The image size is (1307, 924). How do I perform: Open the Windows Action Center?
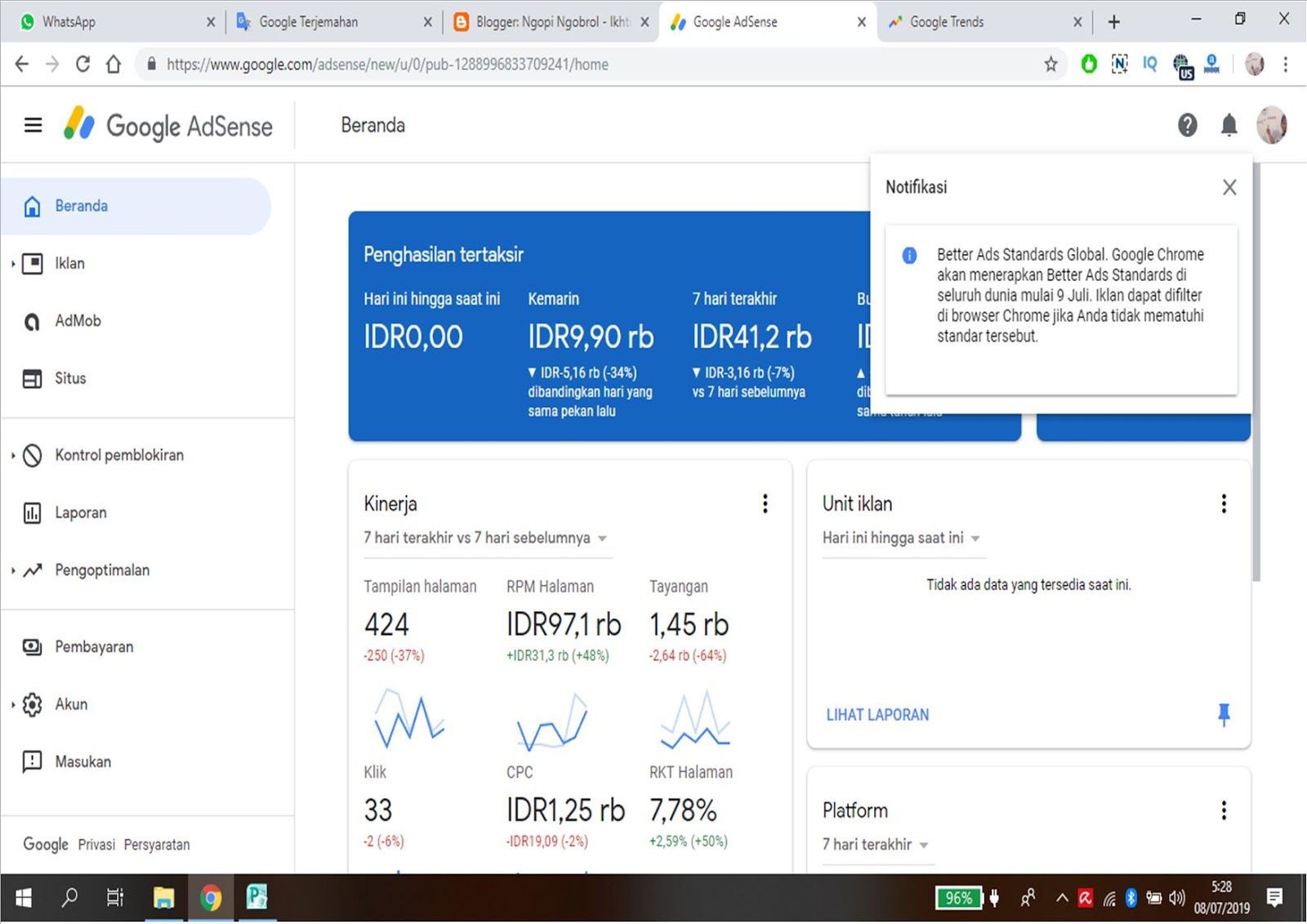point(1274,898)
